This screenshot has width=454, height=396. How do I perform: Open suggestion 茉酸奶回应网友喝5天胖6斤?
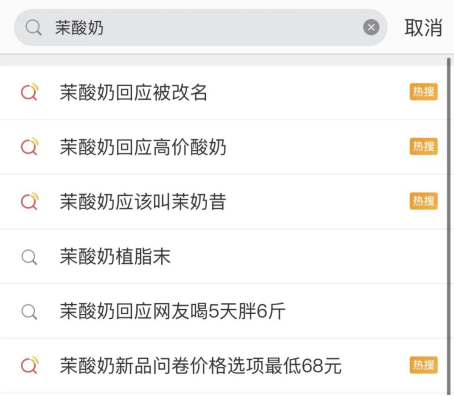[223, 311]
